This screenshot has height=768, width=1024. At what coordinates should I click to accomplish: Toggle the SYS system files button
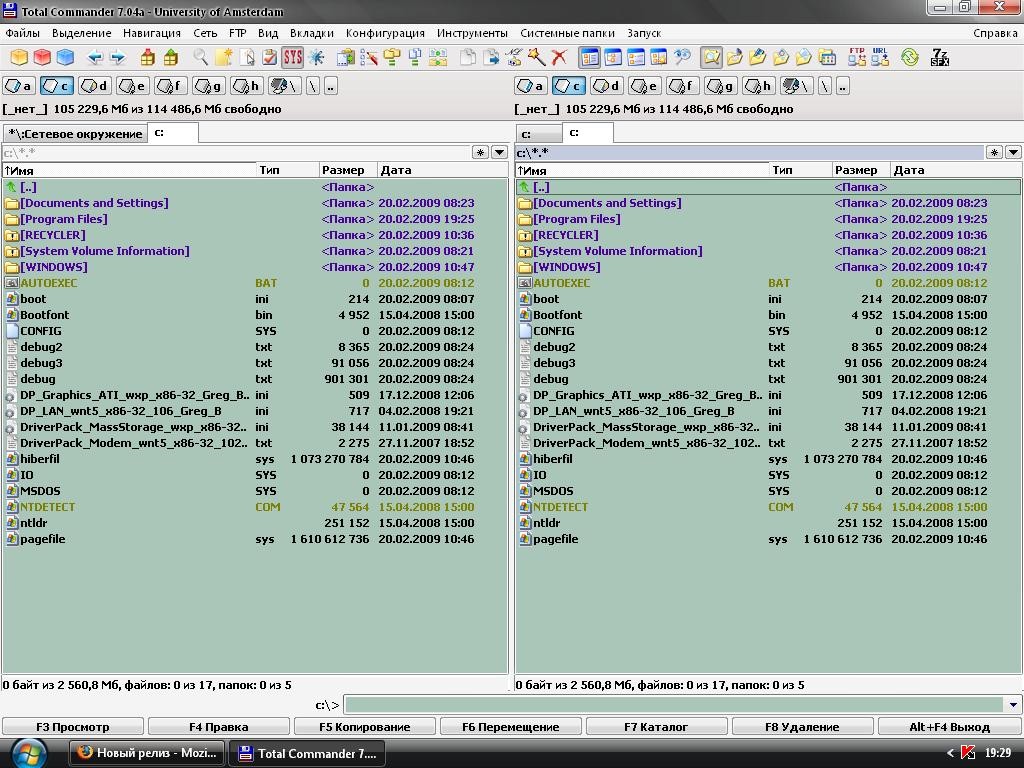tap(293, 57)
